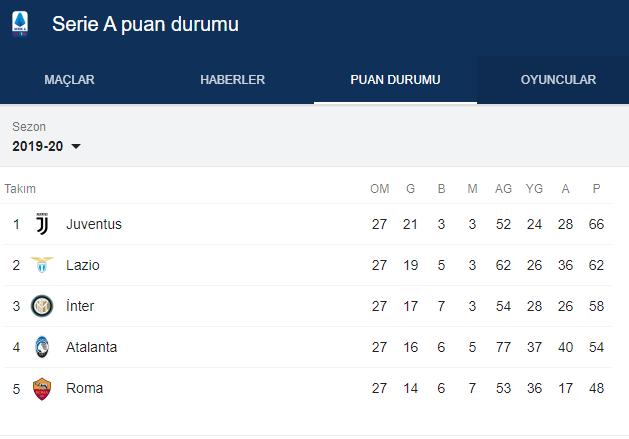The image size is (629, 439).
Task: Click the Serie A league logo
Action: 20,23
